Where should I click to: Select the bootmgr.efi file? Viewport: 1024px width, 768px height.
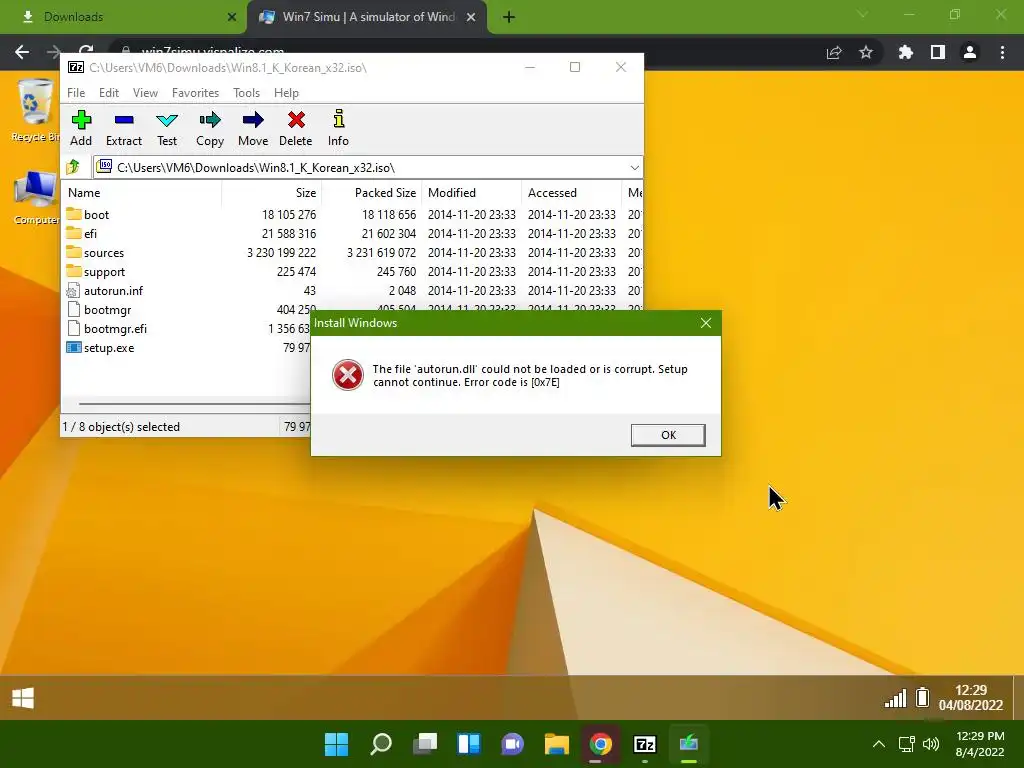(x=106, y=328)
